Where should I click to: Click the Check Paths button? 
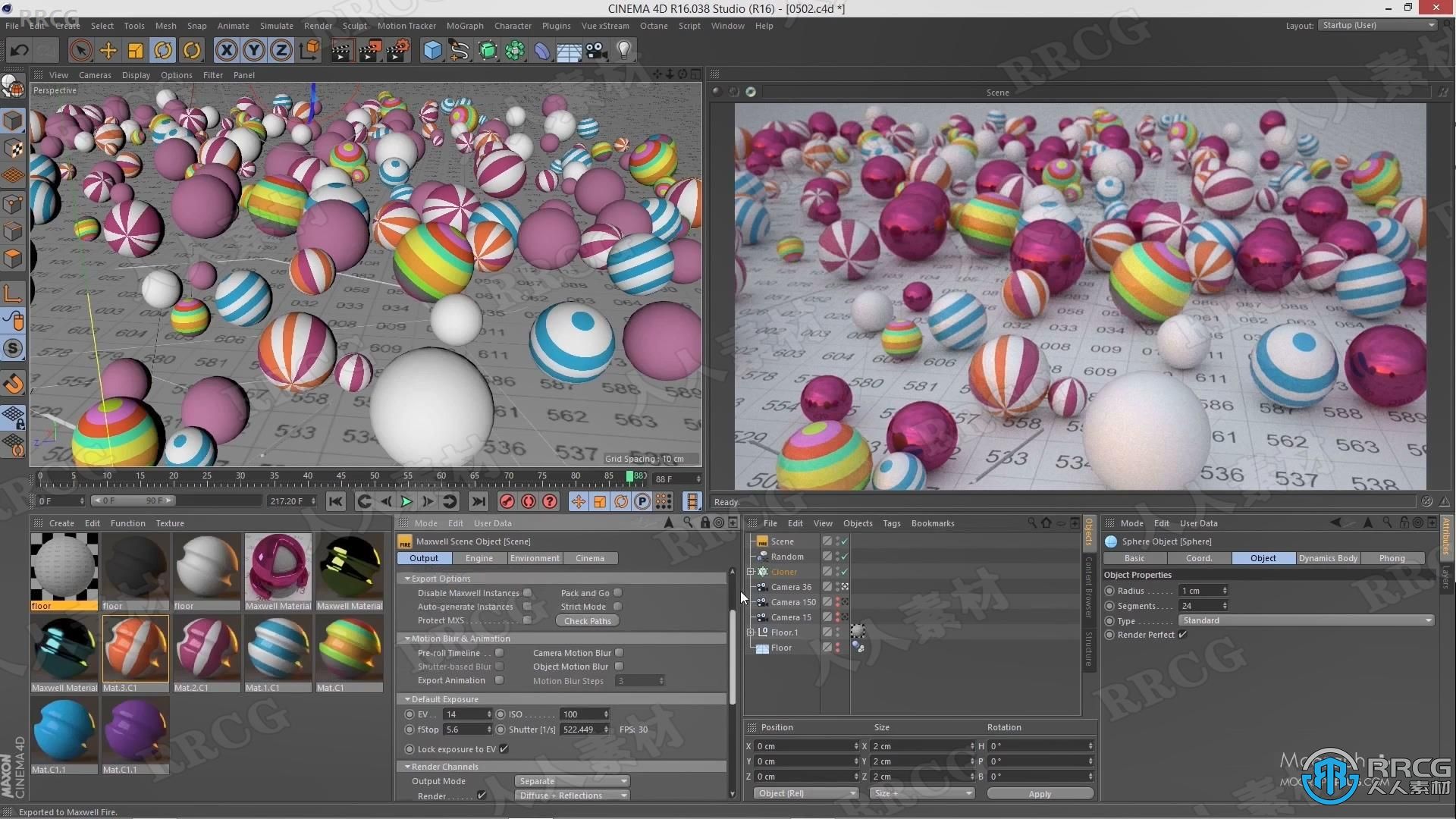coord(588,621)
